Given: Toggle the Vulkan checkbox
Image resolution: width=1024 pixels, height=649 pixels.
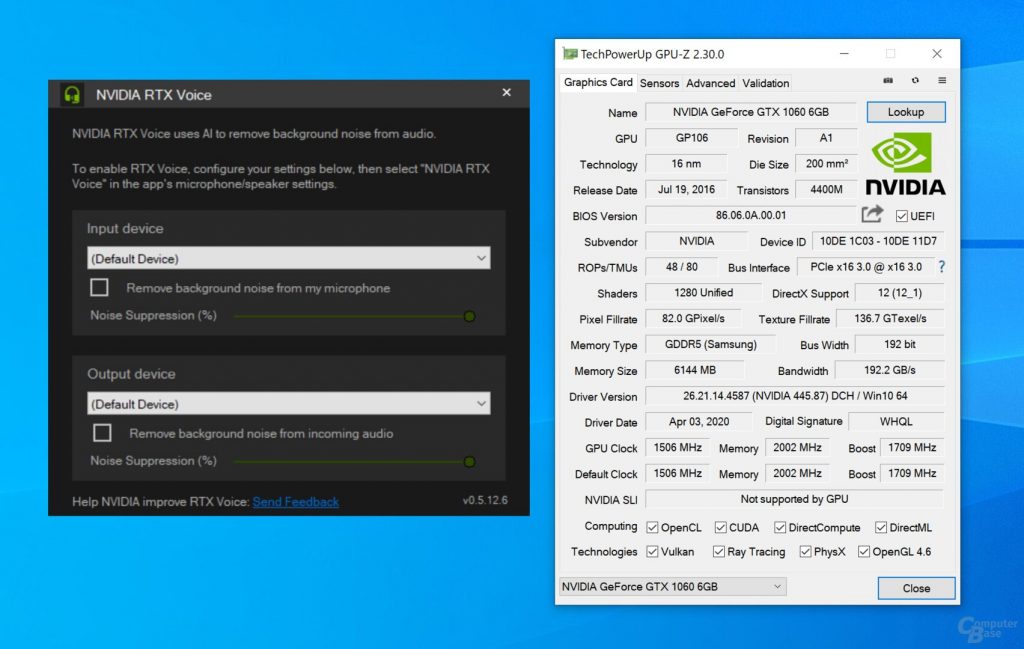Looking at the screenshot, I should [652, 552].
